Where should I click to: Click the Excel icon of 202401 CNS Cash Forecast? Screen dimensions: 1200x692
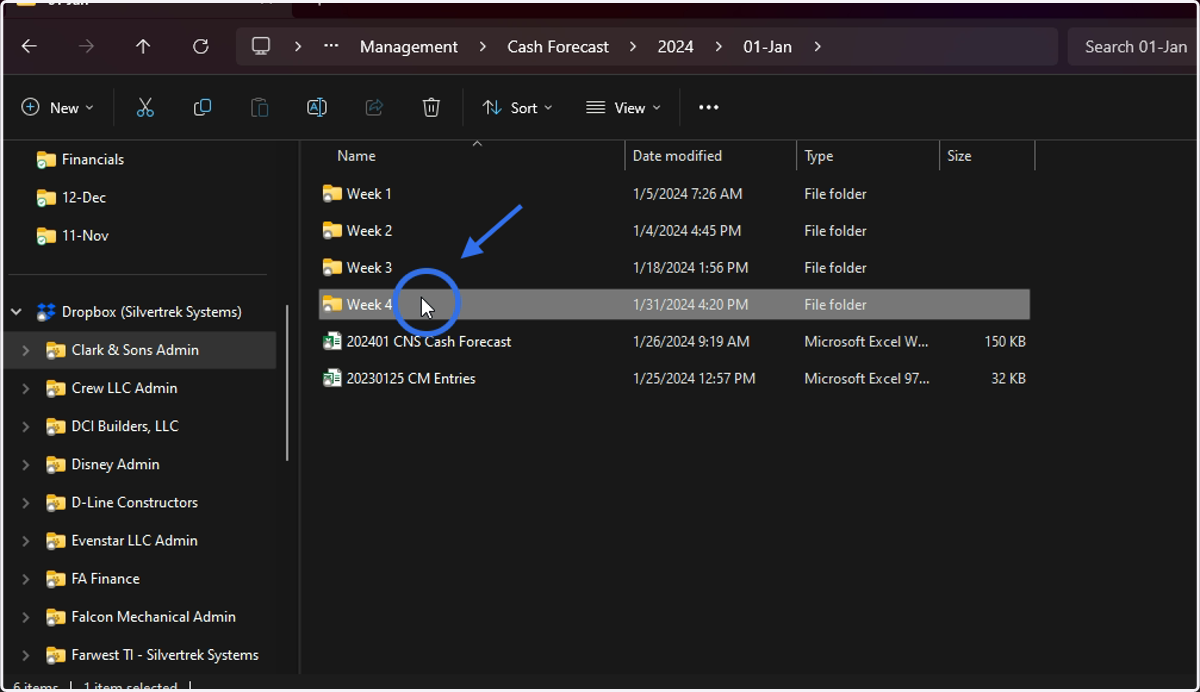pos(332,342)
